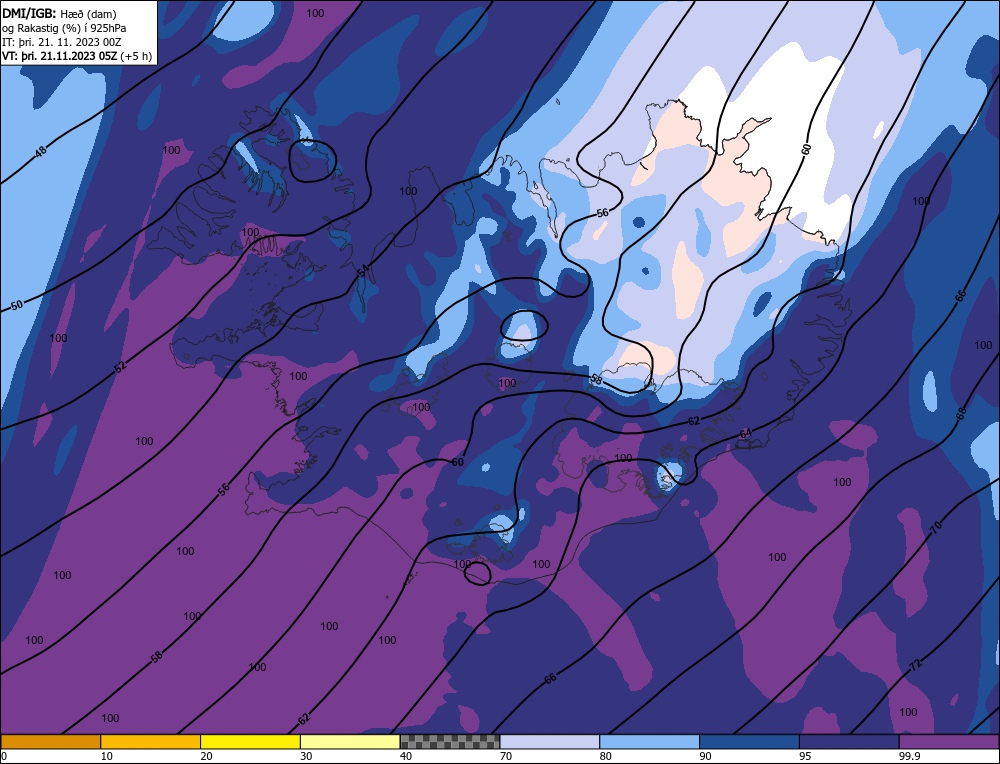Image resolution: width=1000 pixels, height=764 pixels.
Task: Click the contour label '64'
Action: (x=746, y=434)
